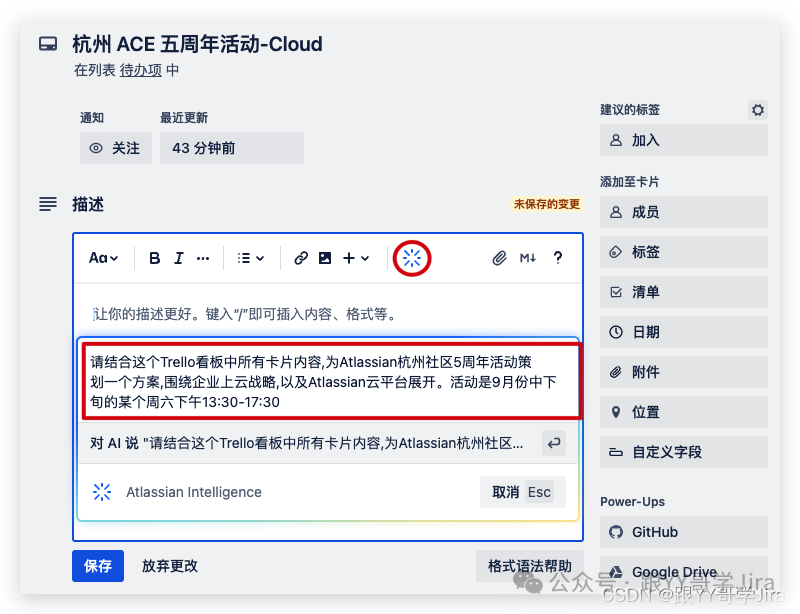
Task: Insert an image into the description
Action: (325, 258)
